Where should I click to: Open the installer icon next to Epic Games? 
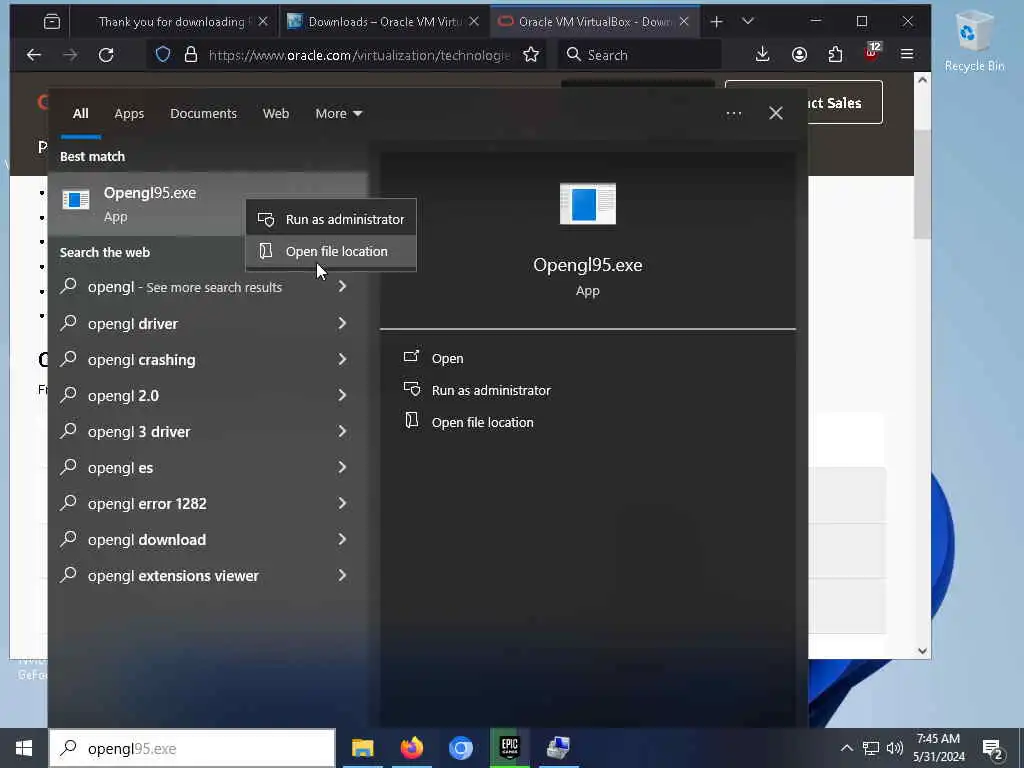point(558,748)
